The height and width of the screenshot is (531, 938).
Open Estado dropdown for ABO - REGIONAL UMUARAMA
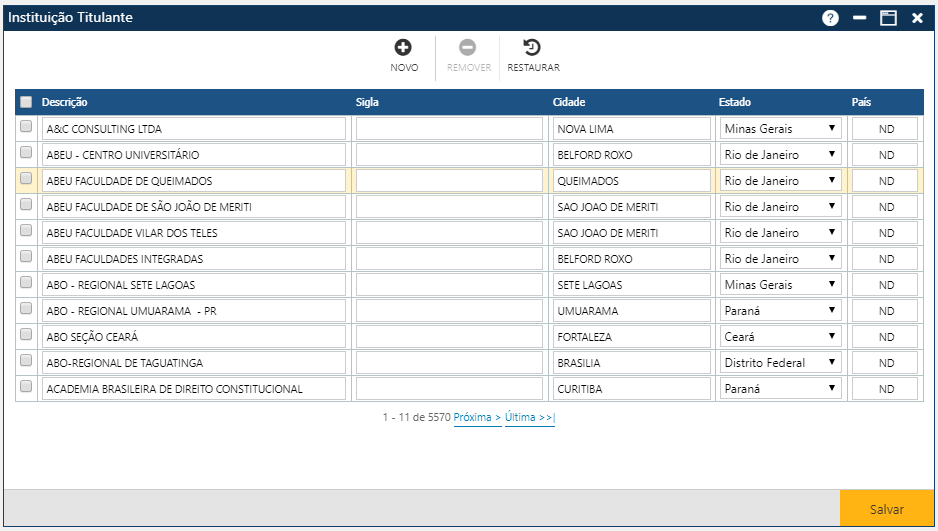click(780, 310)
